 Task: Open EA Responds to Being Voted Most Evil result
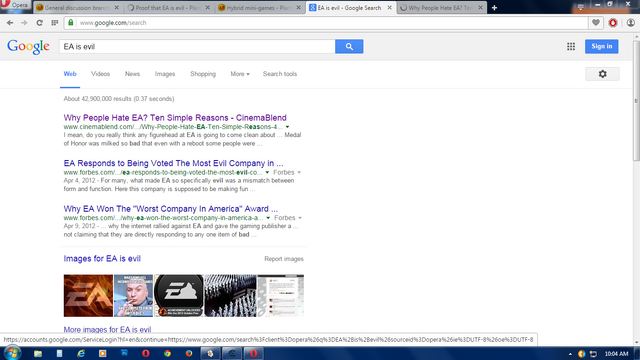173,163
